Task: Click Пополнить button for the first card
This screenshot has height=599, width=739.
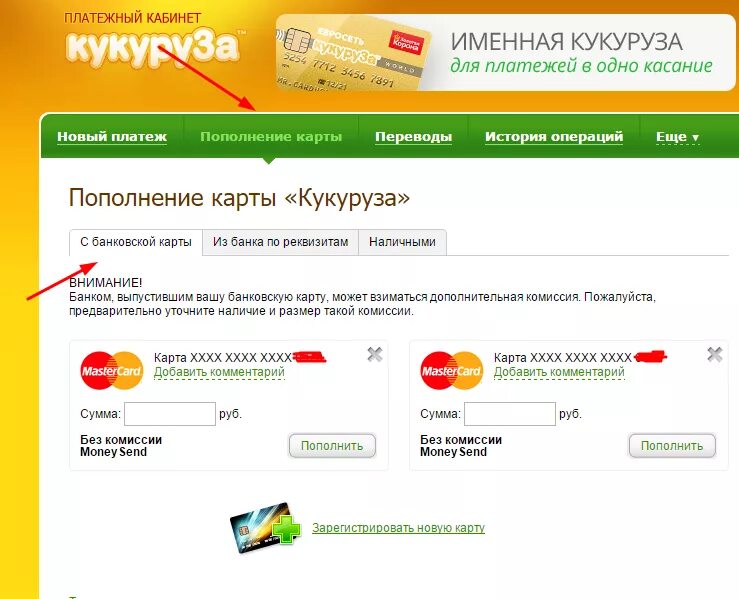Action: tap(332, 446)
